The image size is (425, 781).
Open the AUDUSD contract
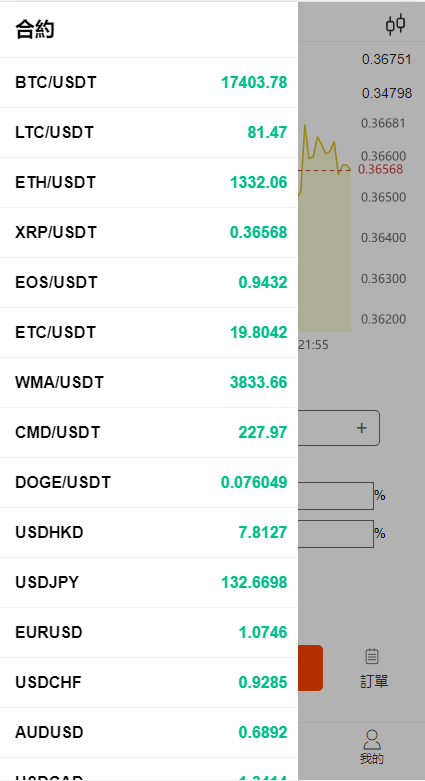point(149,732)
